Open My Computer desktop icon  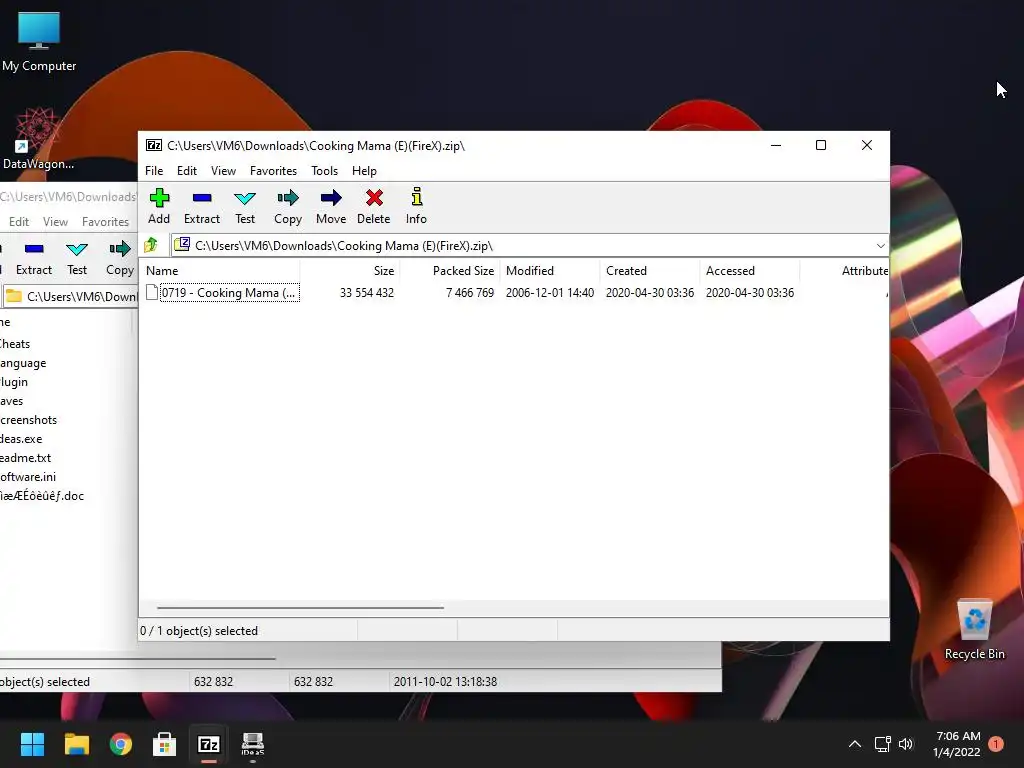[39, 42]
